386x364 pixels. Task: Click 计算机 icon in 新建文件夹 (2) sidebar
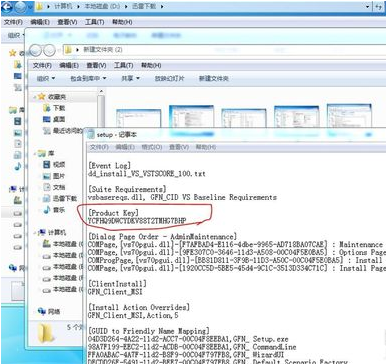click(42, 232)
